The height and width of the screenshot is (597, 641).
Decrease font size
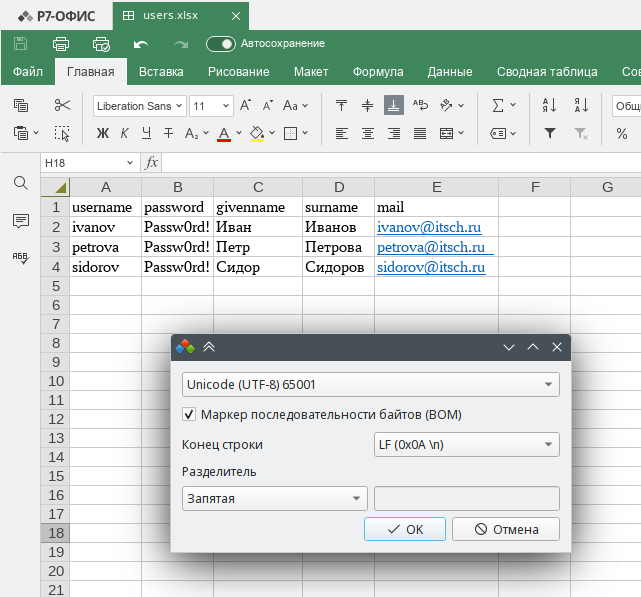click(268, 105)
